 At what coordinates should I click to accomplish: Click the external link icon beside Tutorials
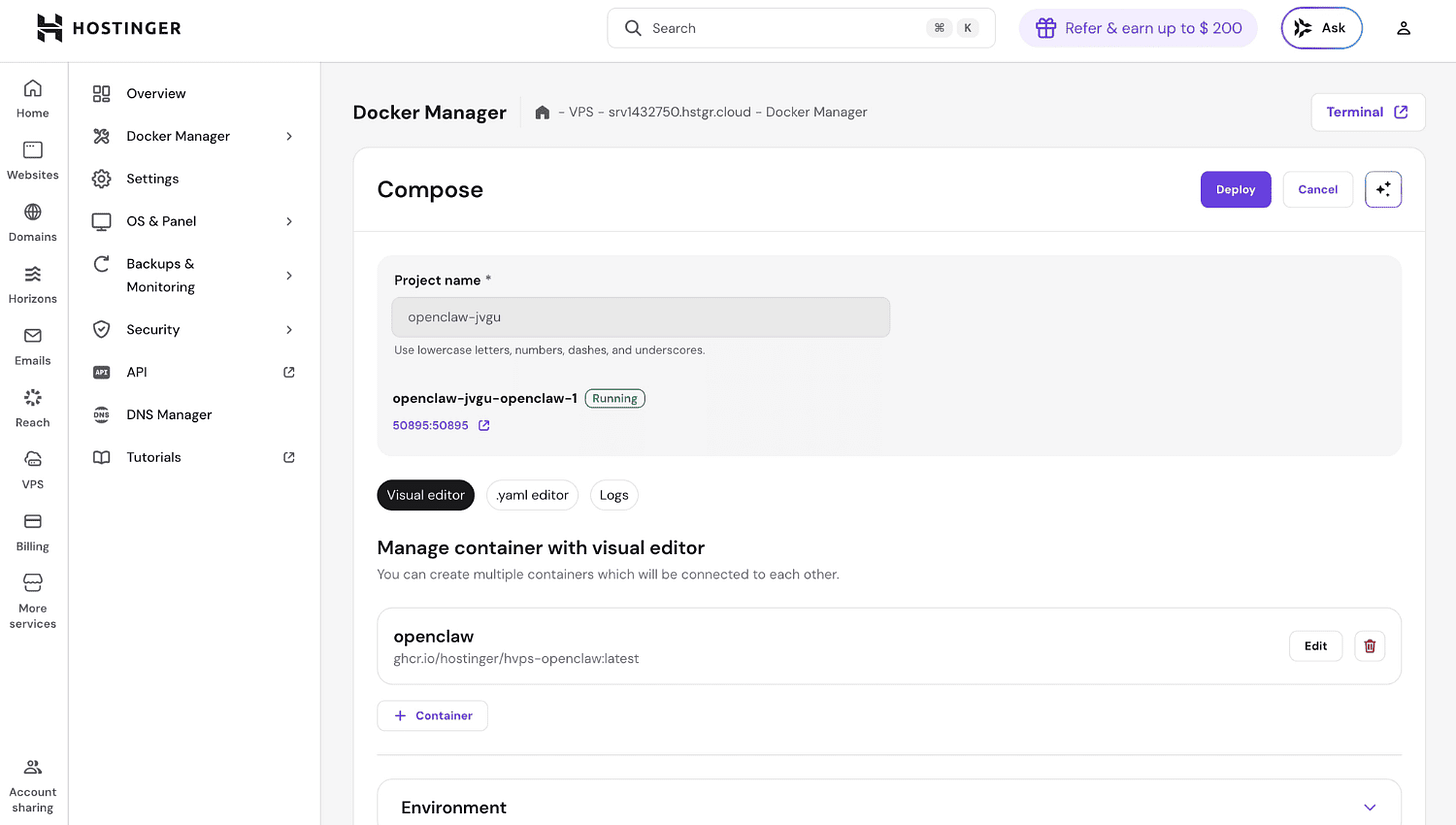[x=289, y=457]
